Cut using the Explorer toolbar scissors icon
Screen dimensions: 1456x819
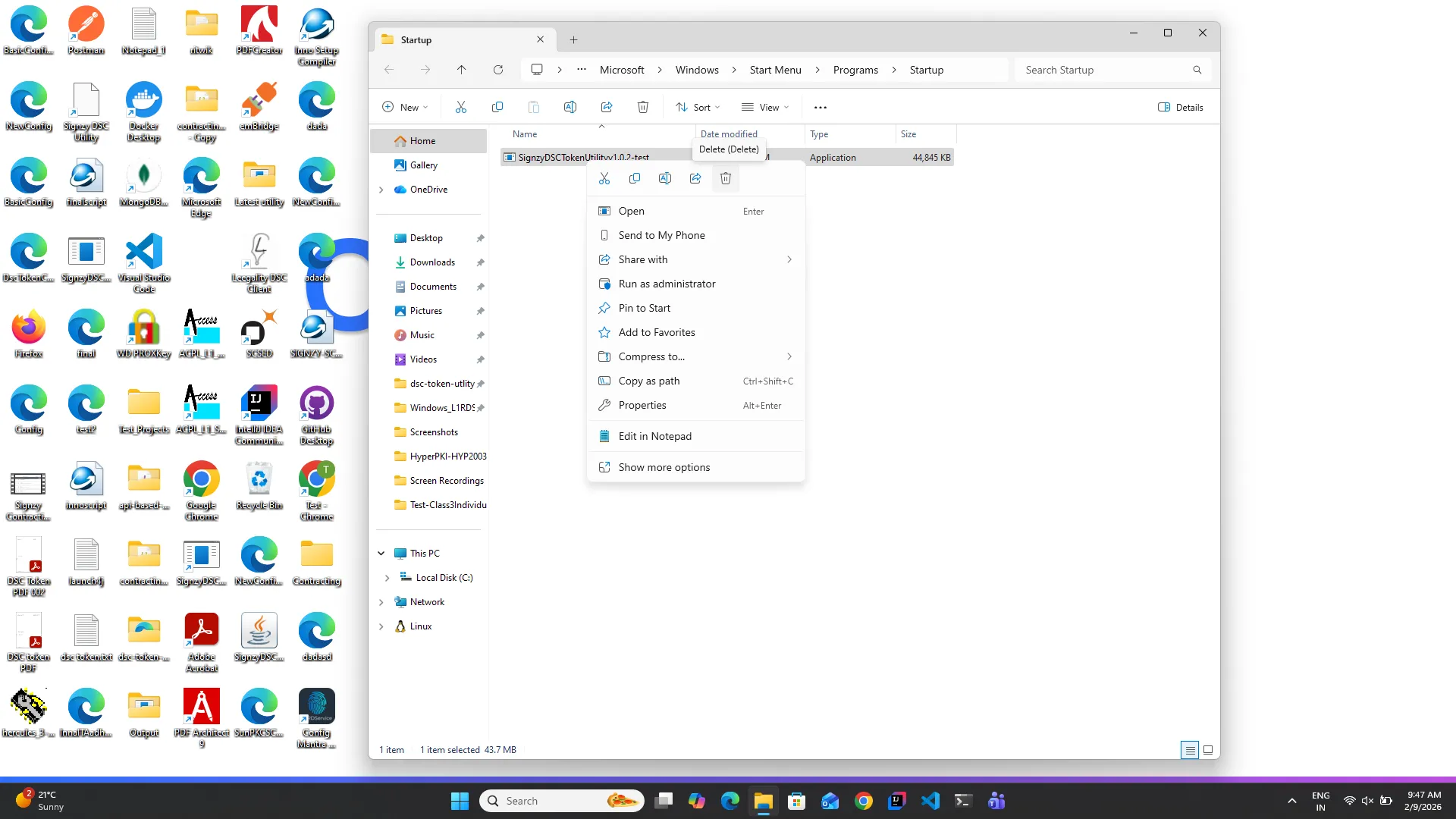(461, 107)
